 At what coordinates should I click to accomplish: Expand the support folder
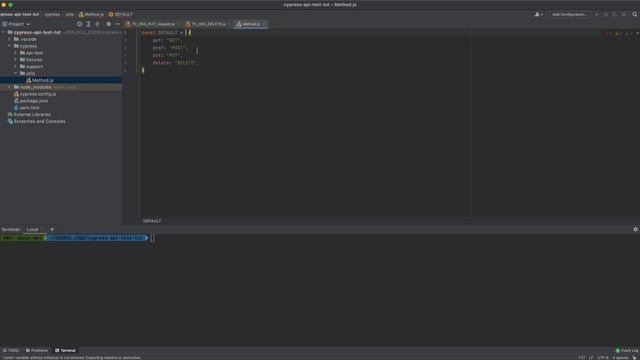pyautogui.click(x=16, y=67)
